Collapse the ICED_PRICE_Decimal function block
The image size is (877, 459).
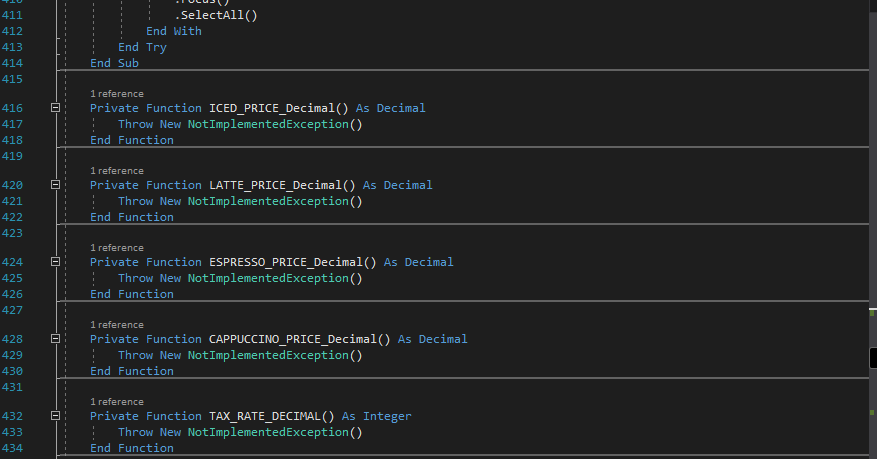click(x=55, y=108)
